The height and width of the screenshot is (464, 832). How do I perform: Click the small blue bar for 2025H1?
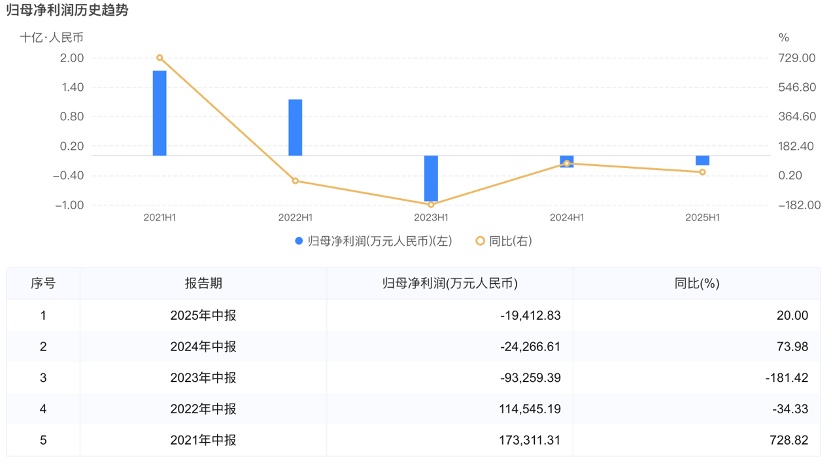[x=702, y=160]
